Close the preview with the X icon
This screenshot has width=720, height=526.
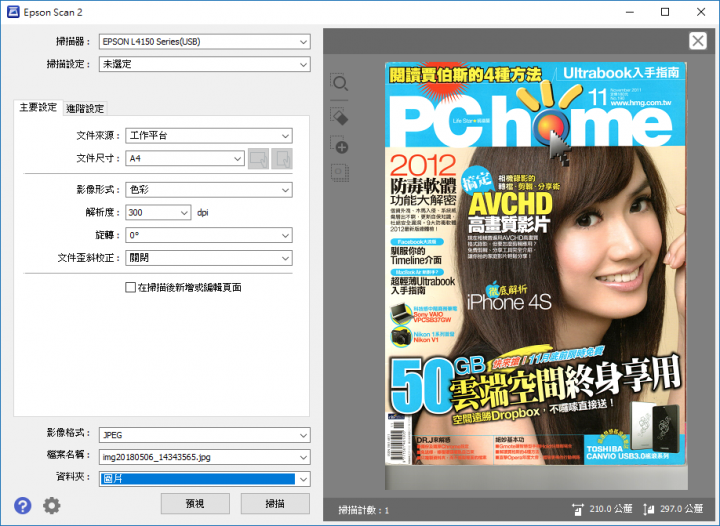pyautogui.click(x=698, y=41)
